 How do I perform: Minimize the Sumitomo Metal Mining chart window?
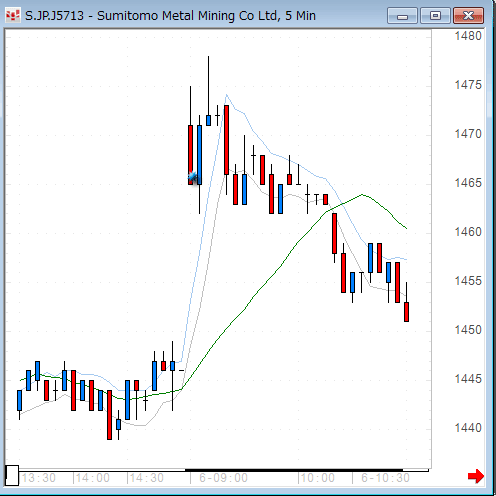tap(402, 16)
